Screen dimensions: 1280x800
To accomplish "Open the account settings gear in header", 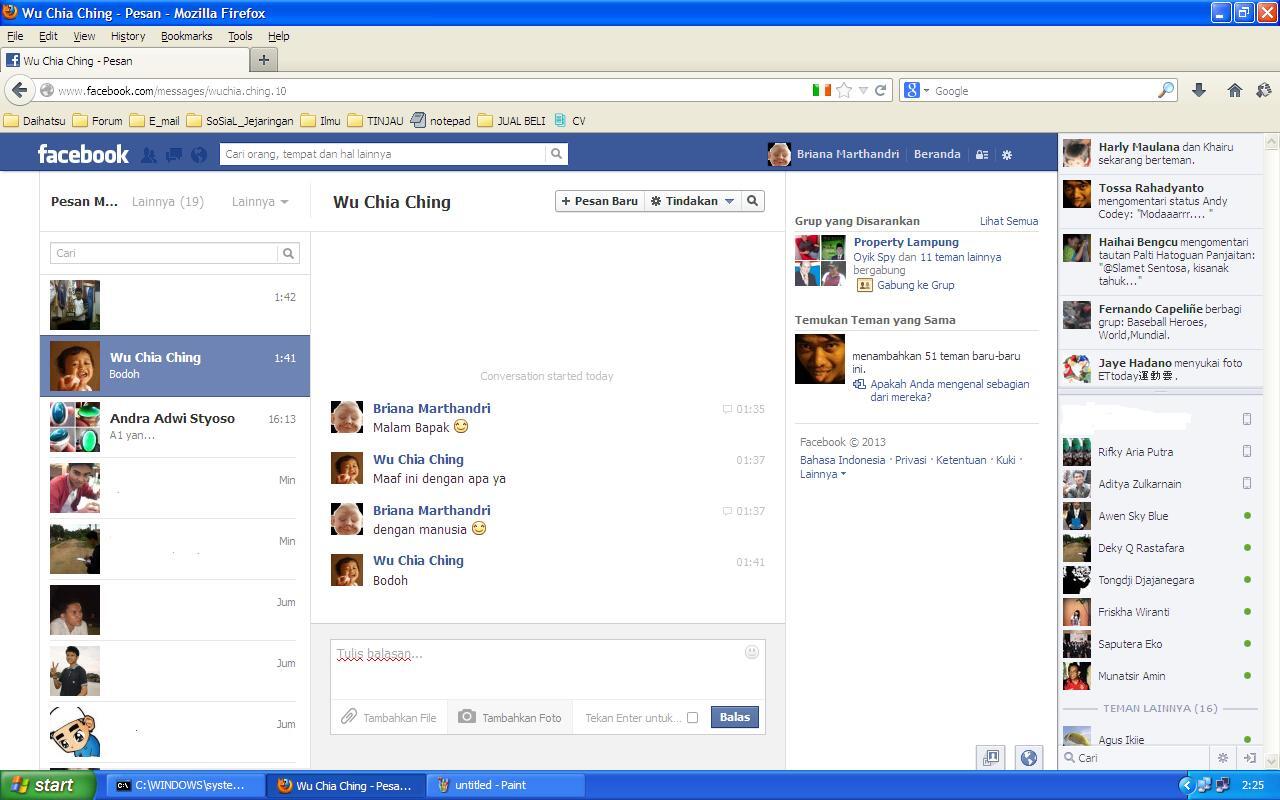I will [1007, 155].
